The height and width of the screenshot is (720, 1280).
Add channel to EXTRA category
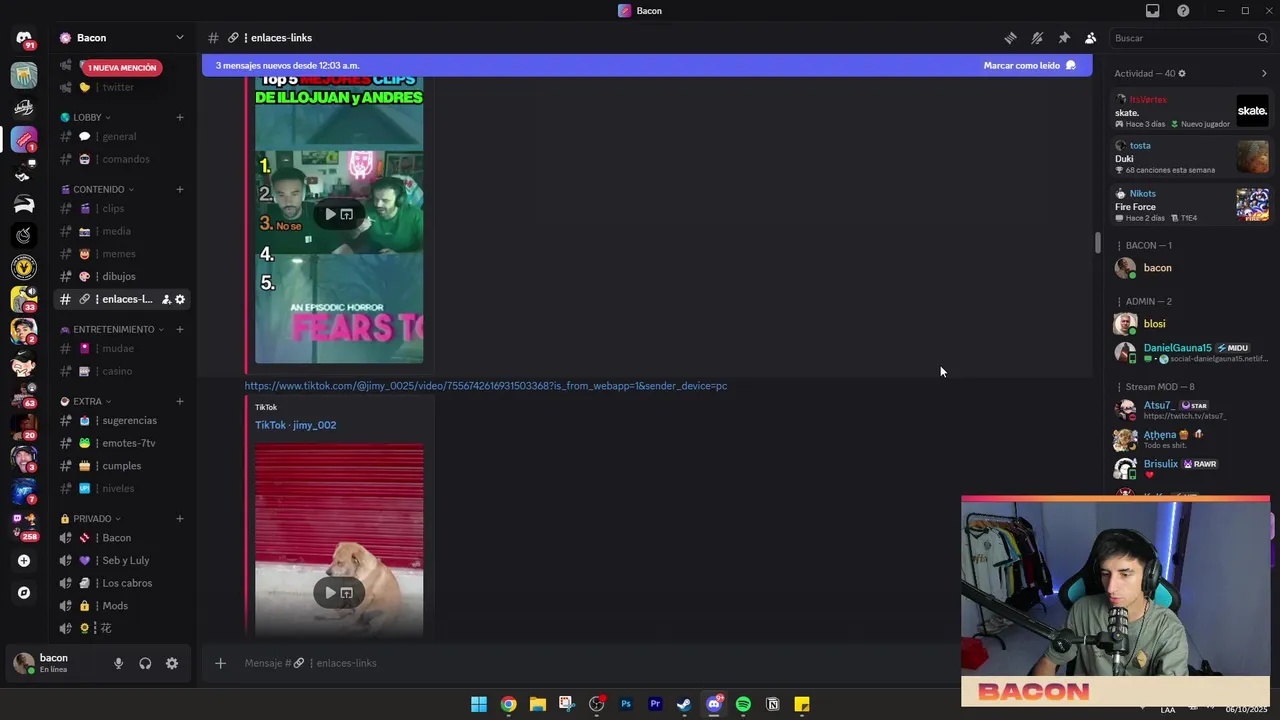[x=180, y=401]
